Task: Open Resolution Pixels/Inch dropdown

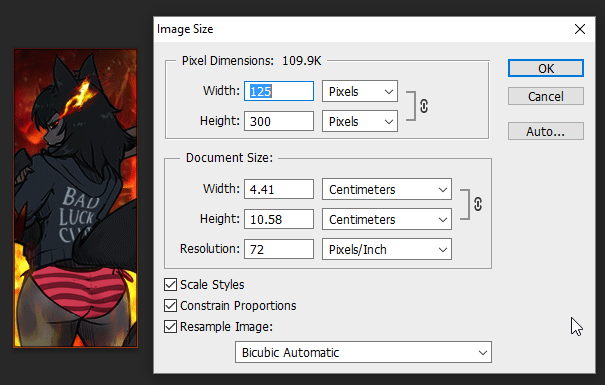Action: [387, 250]
